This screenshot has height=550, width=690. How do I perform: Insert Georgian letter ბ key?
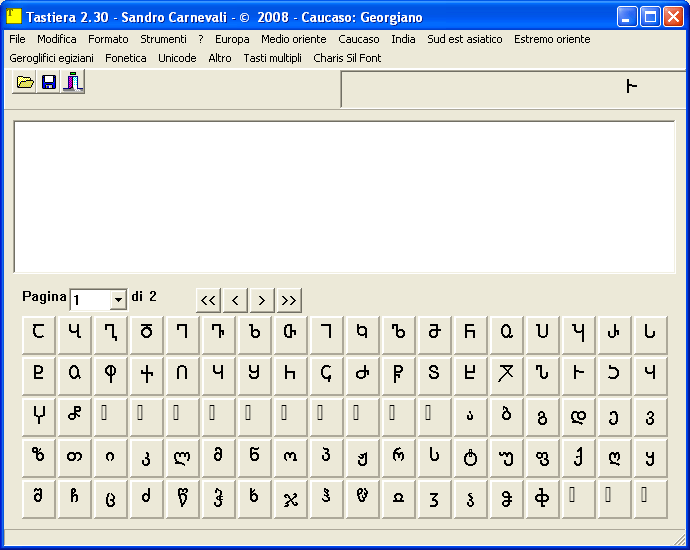click(507, 417)
